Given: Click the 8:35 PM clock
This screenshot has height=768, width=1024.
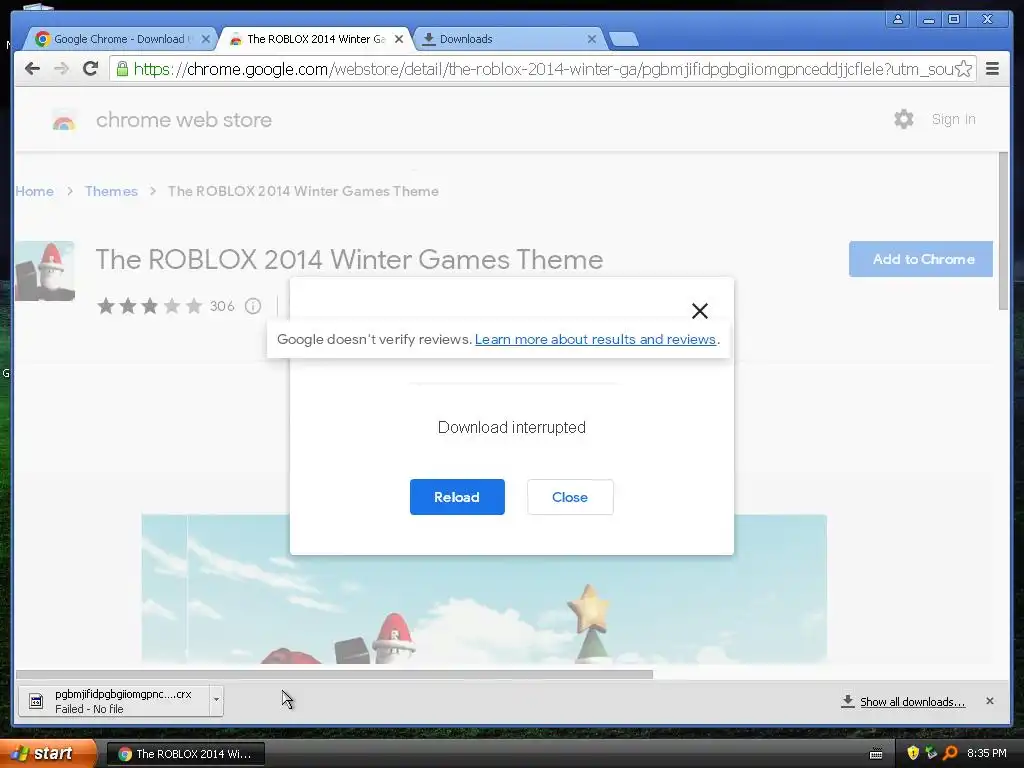Looking at the screenshot, I should tap(987, 753).
